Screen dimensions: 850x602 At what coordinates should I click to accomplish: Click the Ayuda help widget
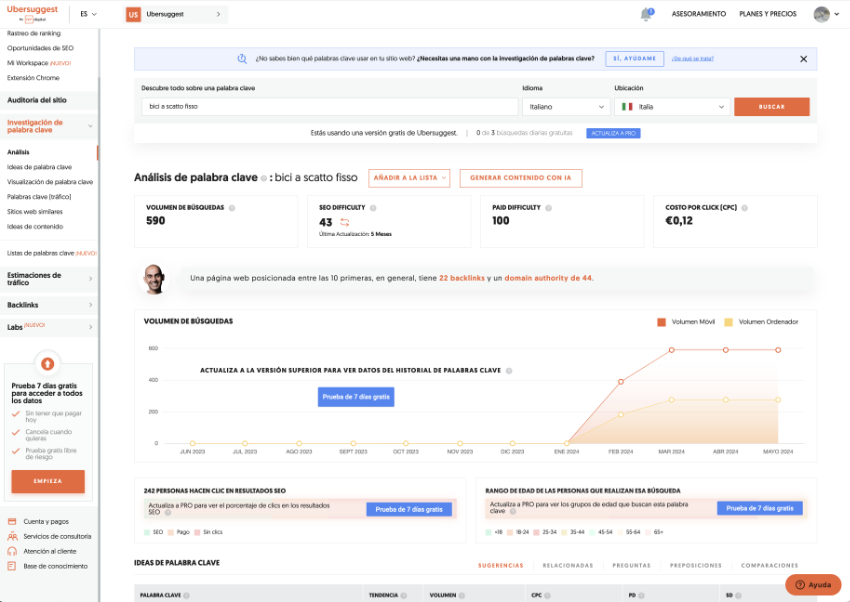pyautogui.click(x=813, y=585)
